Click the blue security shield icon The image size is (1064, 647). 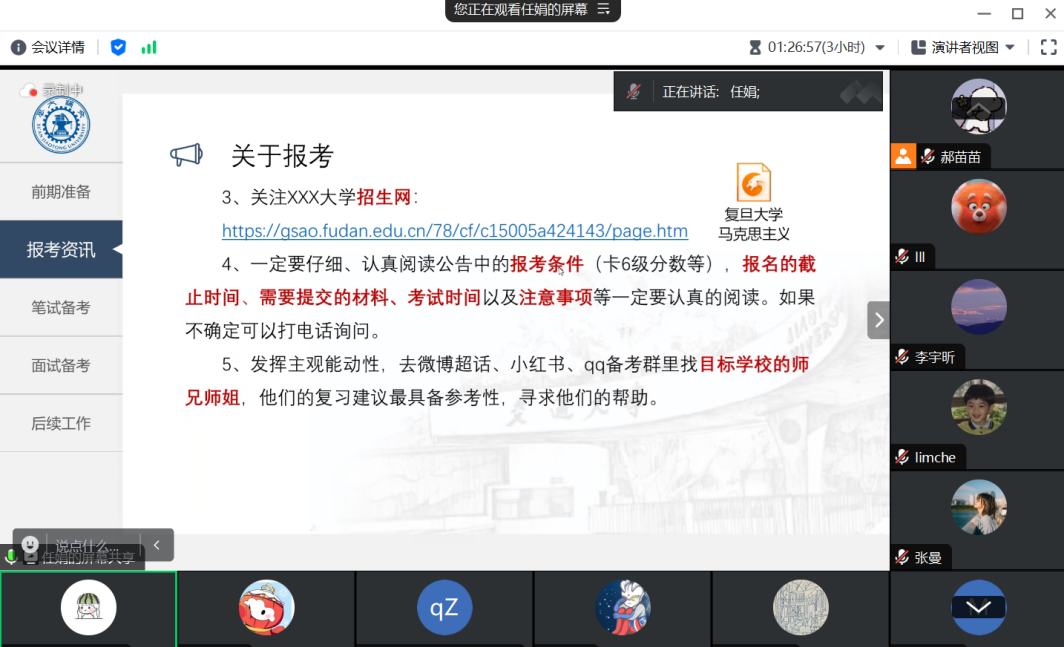pyautogui.click(x=118, y=47)
